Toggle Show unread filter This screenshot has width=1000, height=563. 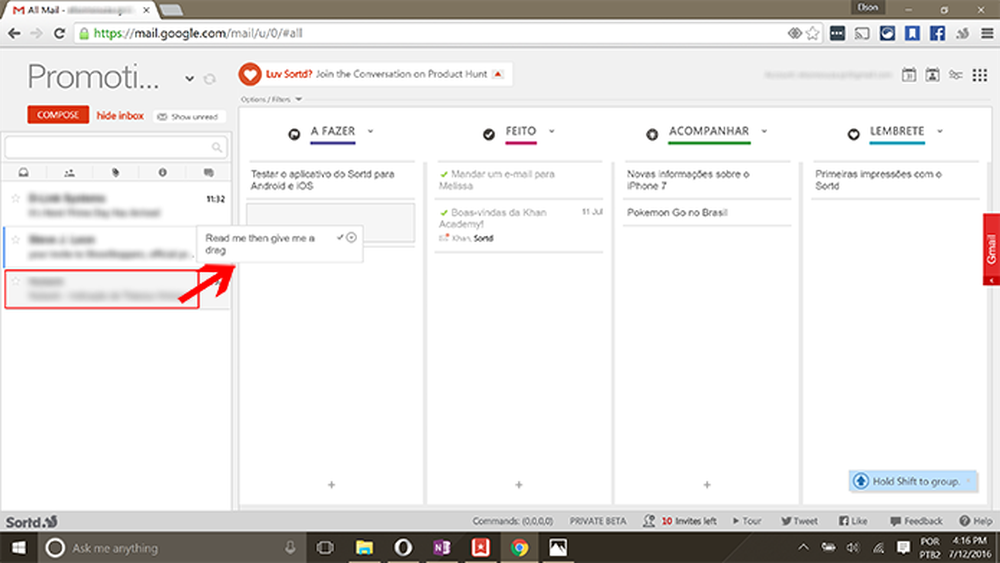(188, 117)
